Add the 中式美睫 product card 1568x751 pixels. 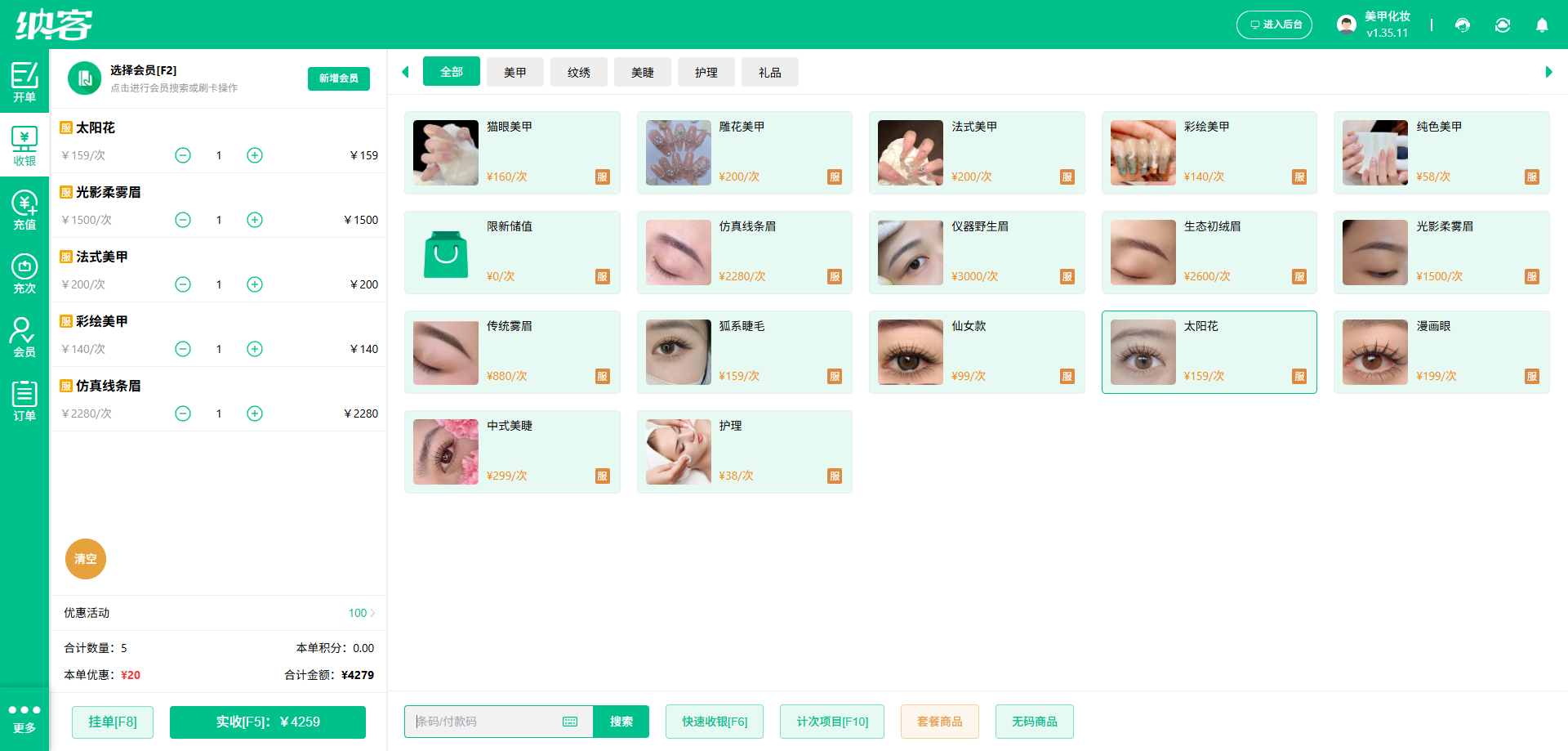pyautogui.click(x=512, y=452)
